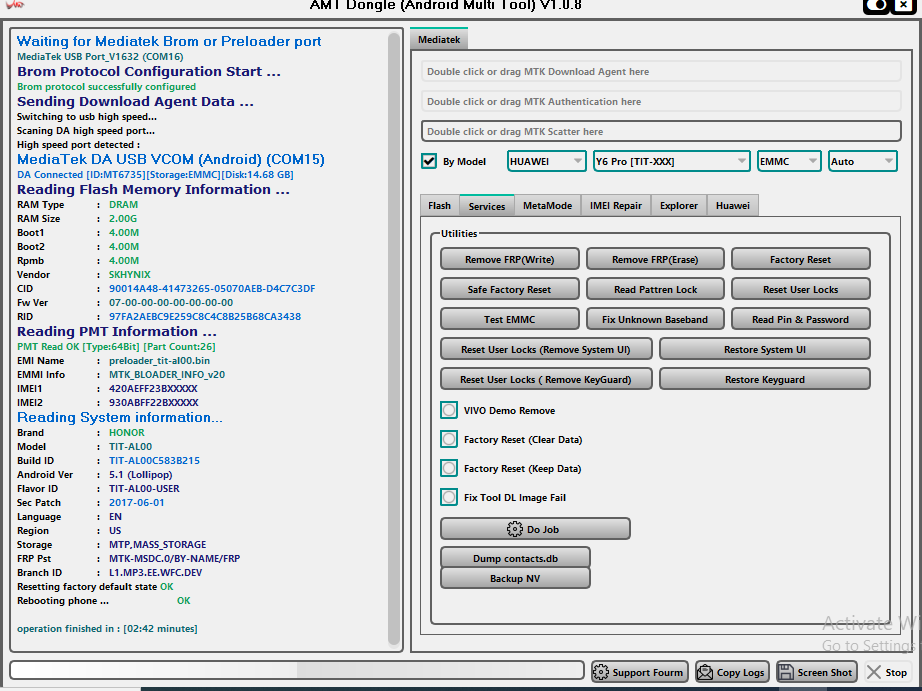Viewport: 922px width, 691px height.
Task: Select Fix Tool DL Image Fail option
Action: [x=449, y=497]
